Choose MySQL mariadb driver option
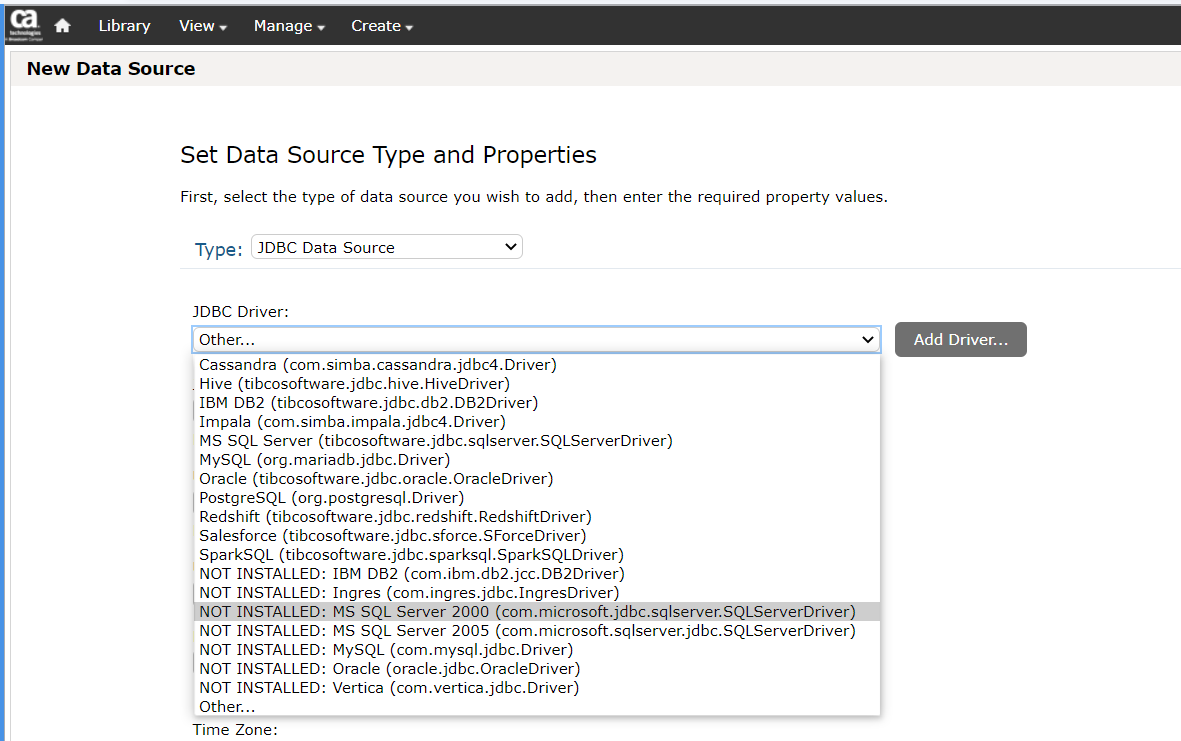Screen dimensions: 1181x741 pos(324,460)
